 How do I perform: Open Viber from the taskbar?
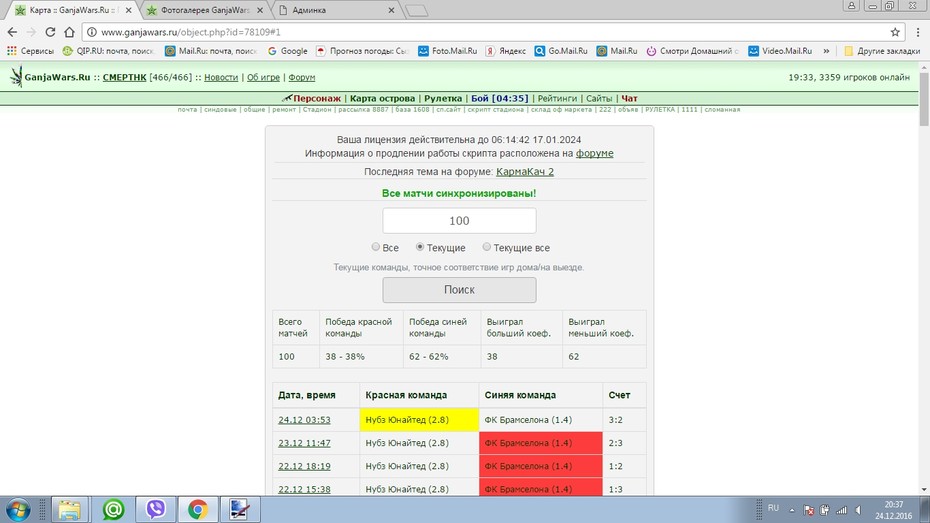point(156,510)
